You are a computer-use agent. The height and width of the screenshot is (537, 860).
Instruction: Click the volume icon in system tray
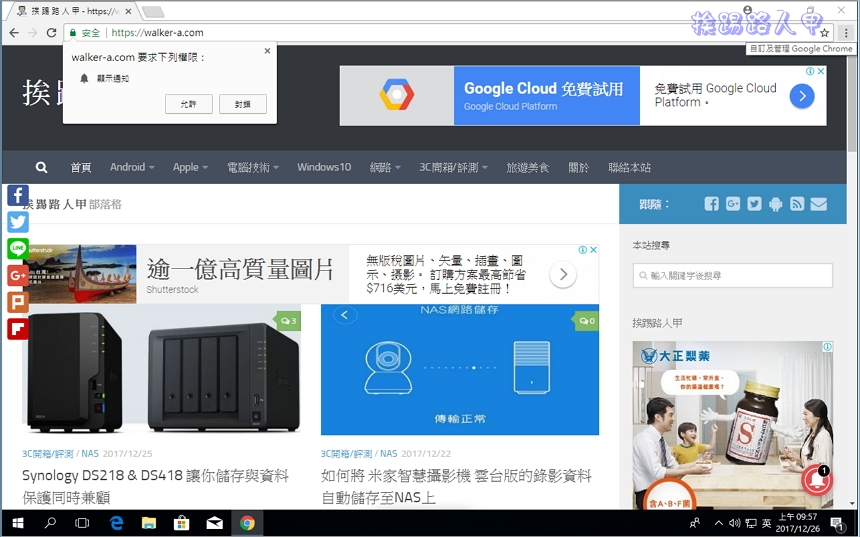pos(735,523)
